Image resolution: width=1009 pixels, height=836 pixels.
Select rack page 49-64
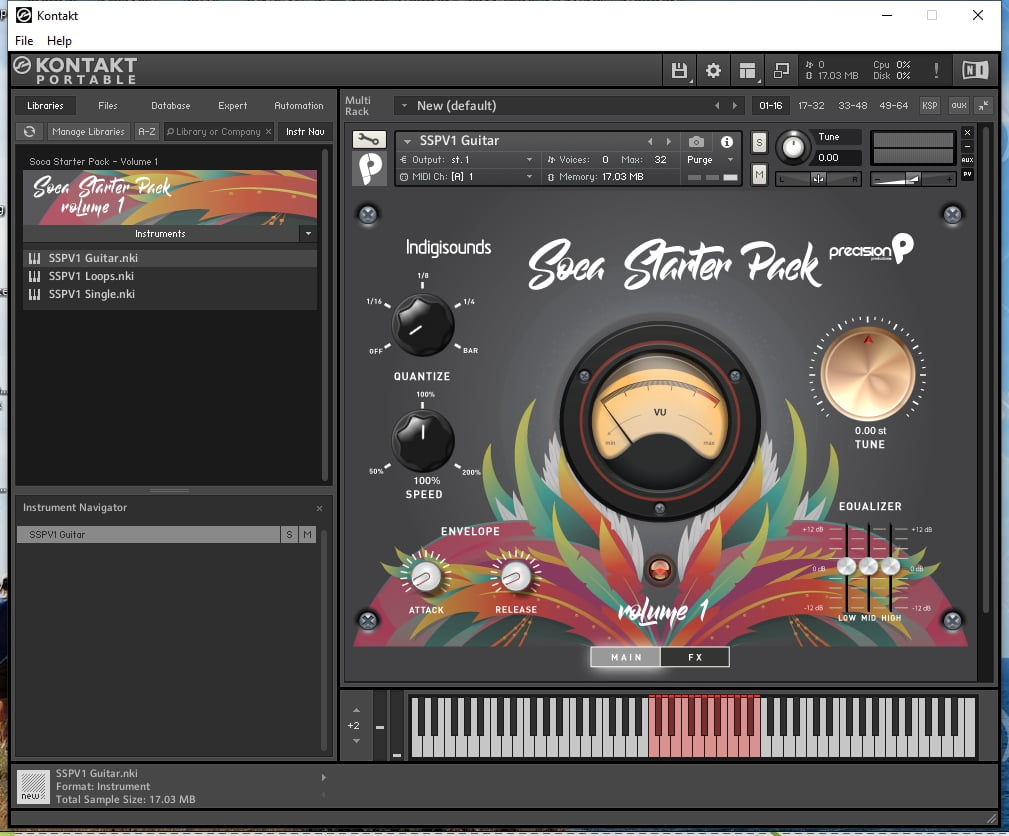pos(893,106)
